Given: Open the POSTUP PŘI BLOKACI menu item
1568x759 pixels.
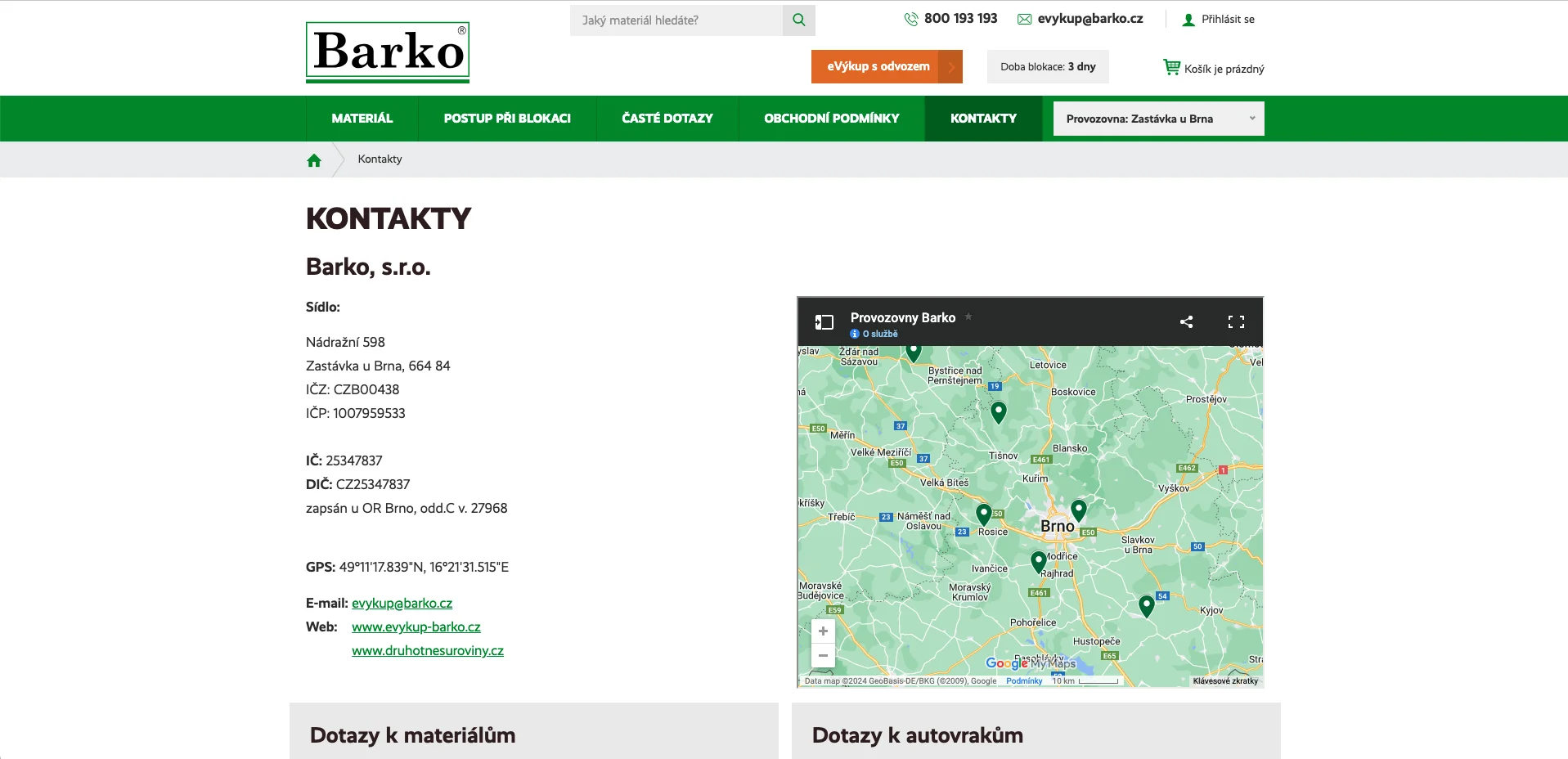Looking at the screenshot, I should point(507,119).
